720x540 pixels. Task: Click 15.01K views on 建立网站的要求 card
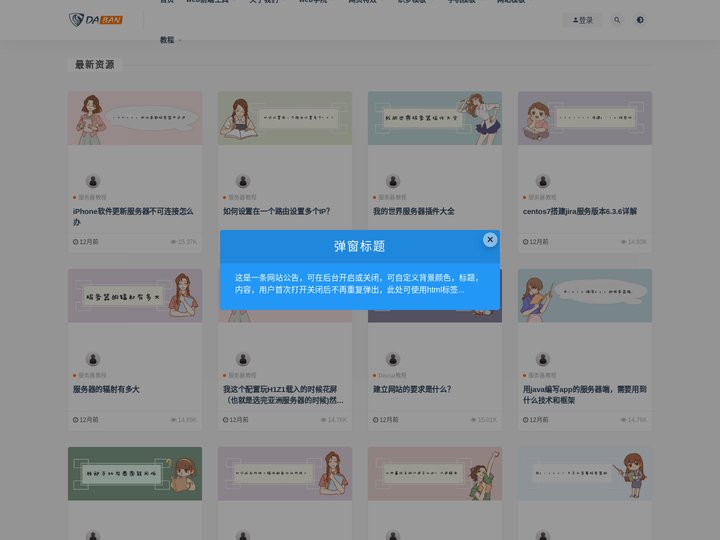(x=484, y=420)
